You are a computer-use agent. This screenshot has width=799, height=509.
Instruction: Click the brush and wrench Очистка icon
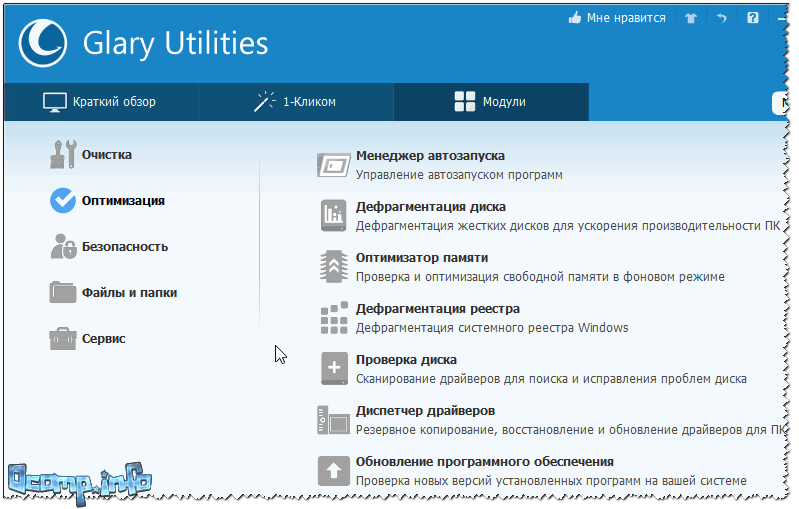(63, 154)
